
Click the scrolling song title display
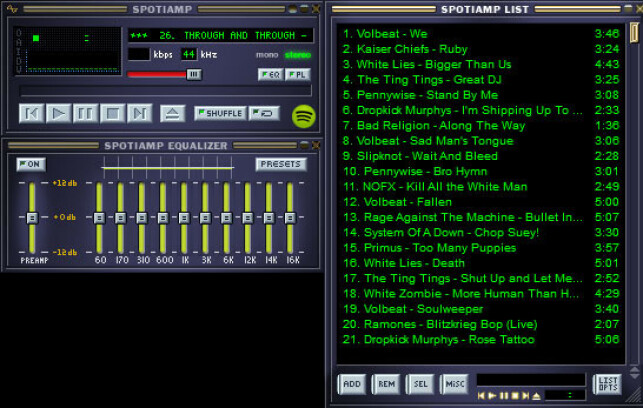[x=221, y=35]
